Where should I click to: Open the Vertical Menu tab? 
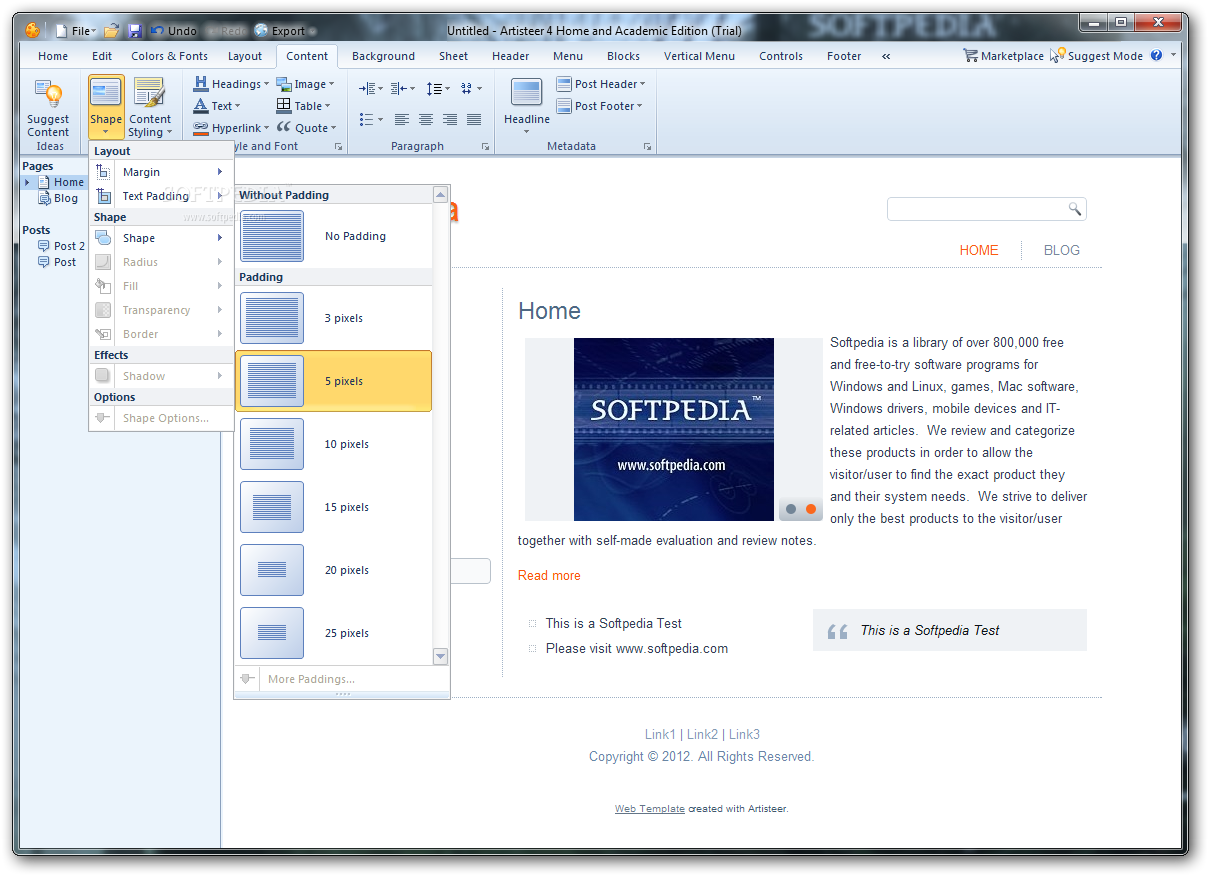[699, 56]
